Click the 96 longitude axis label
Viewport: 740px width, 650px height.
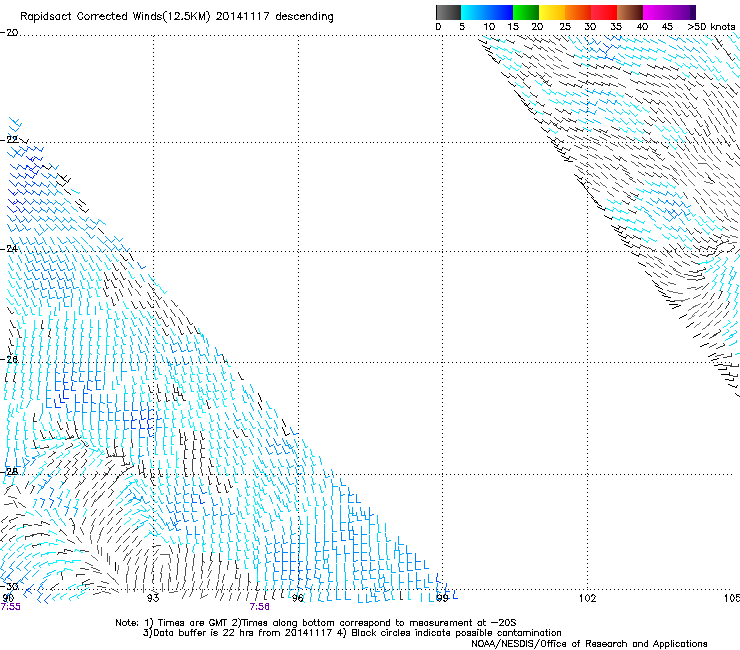click(x=298, y=599)
